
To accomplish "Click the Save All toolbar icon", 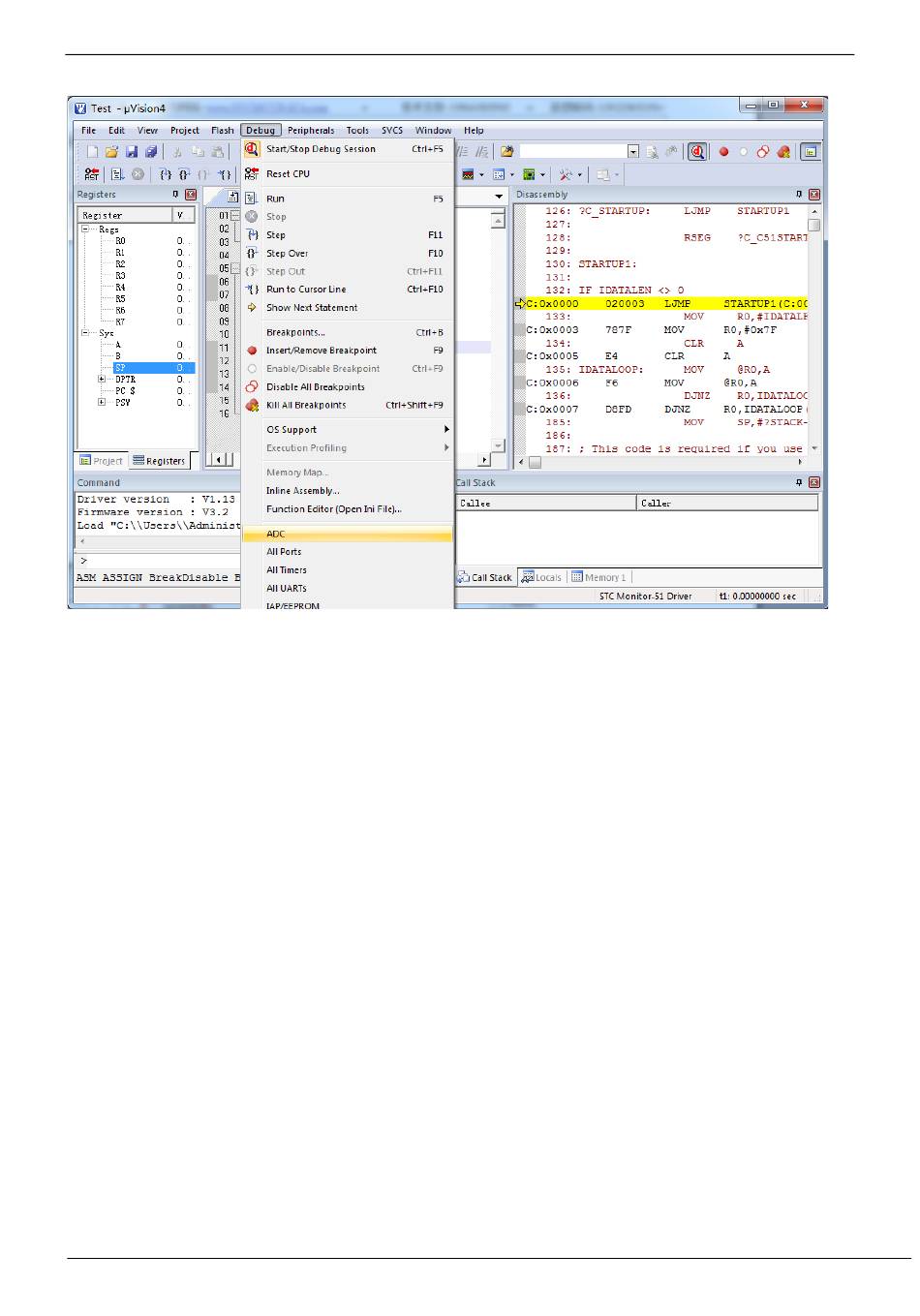I will [151, 152].
